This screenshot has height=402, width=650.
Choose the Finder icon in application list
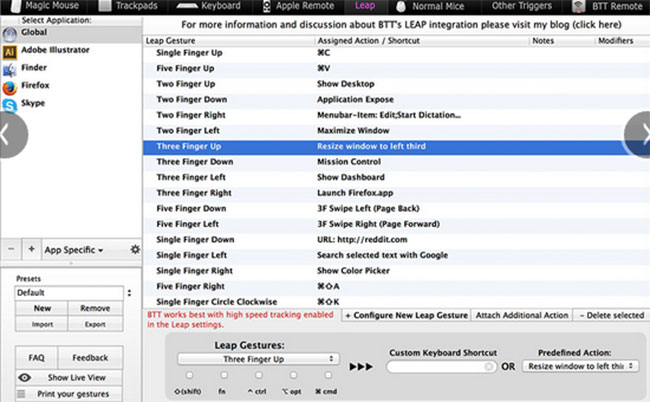coord(10,70)
